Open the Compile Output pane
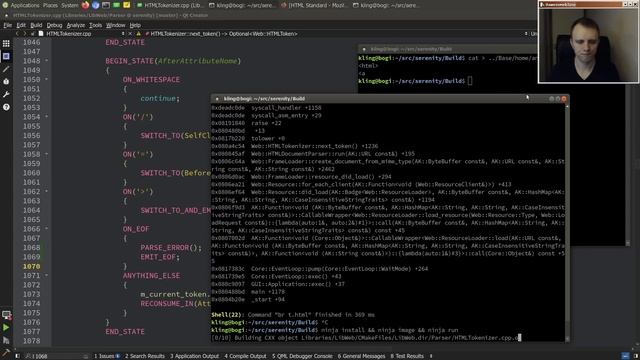The width and height of the screenshot is (640, 360). point(245,356)
